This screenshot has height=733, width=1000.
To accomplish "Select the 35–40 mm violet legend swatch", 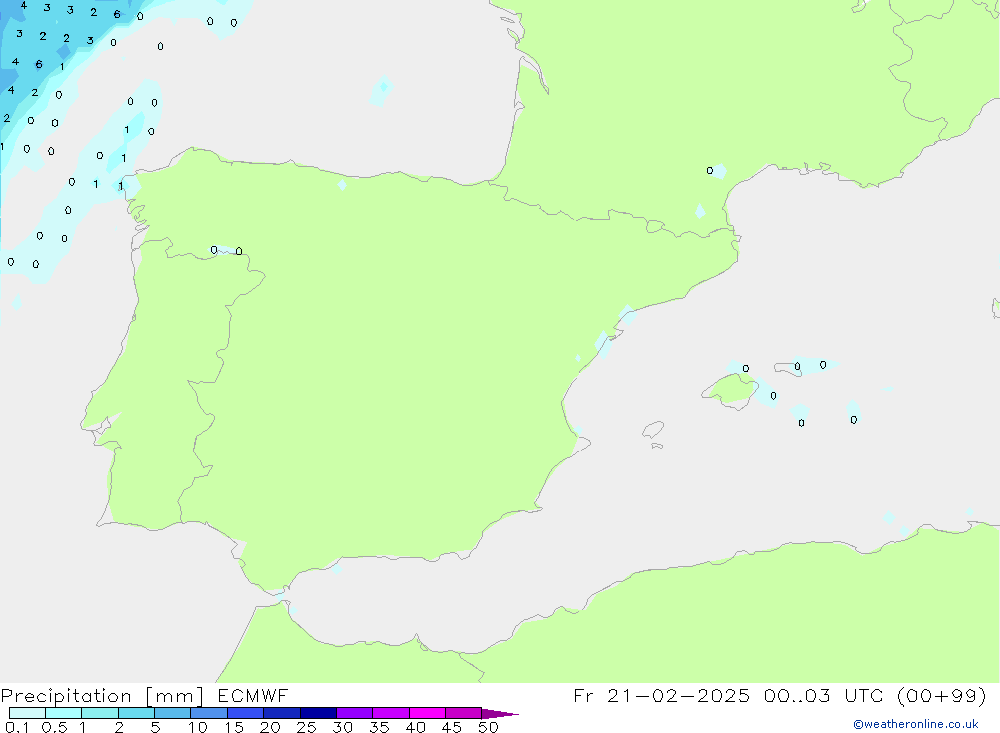I will (x=391, y=713).
